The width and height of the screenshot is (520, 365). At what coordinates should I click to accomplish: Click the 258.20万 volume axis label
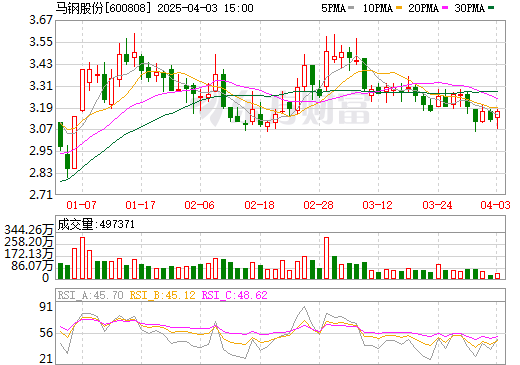coord(29,242)
